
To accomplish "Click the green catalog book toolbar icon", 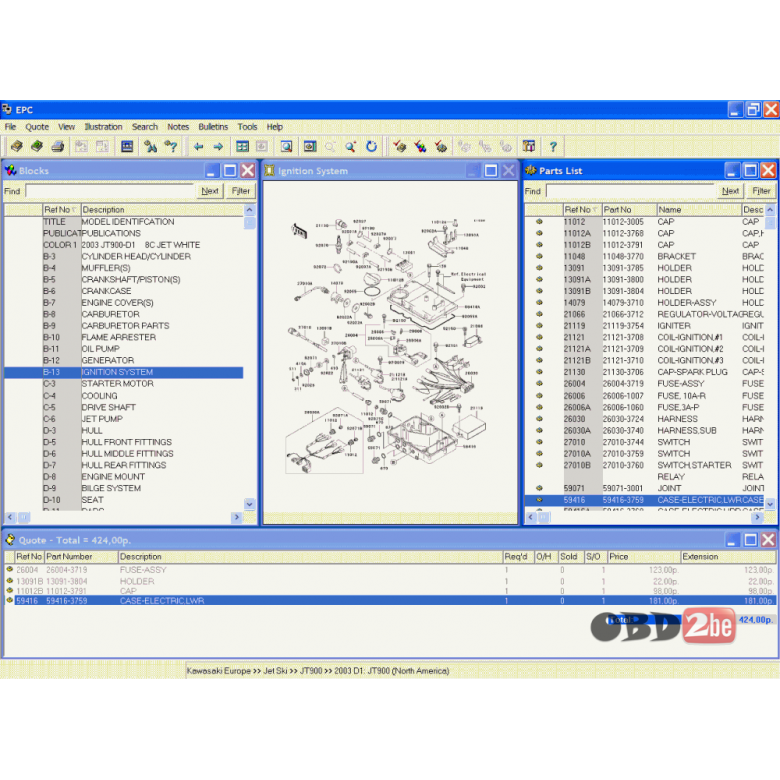I will pos(37,146).
